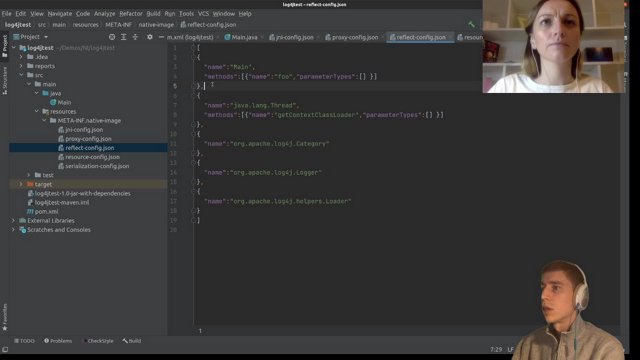
Task: Open jni-config.json in the project tree
Action: pos(84,129)
